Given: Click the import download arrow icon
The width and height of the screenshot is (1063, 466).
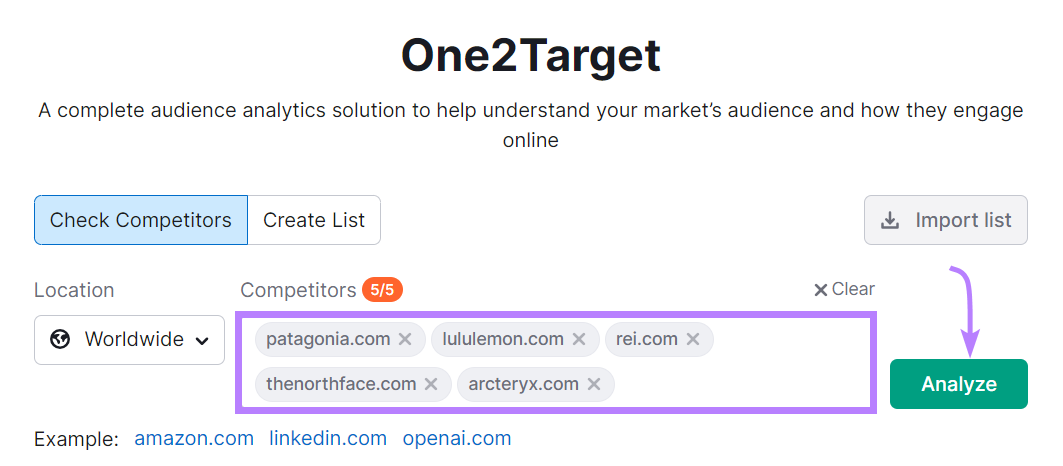Looking at the screenshot, I should 889,220.
